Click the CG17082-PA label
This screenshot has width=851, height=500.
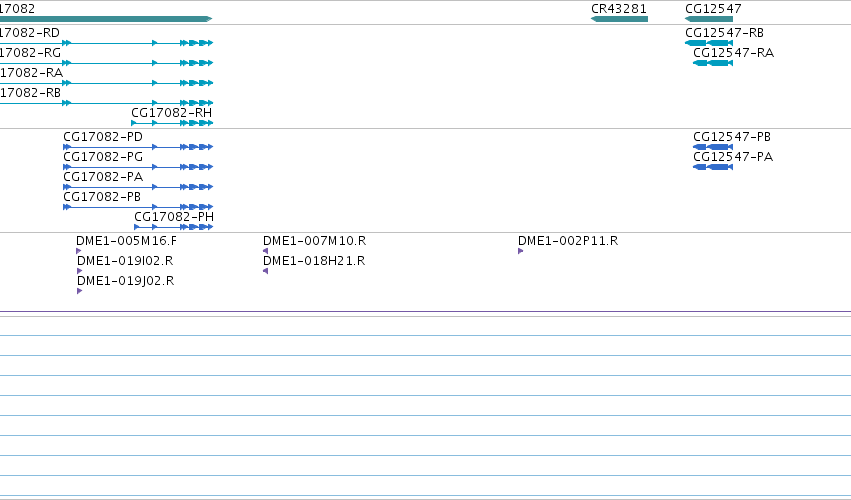coord(103,176)
